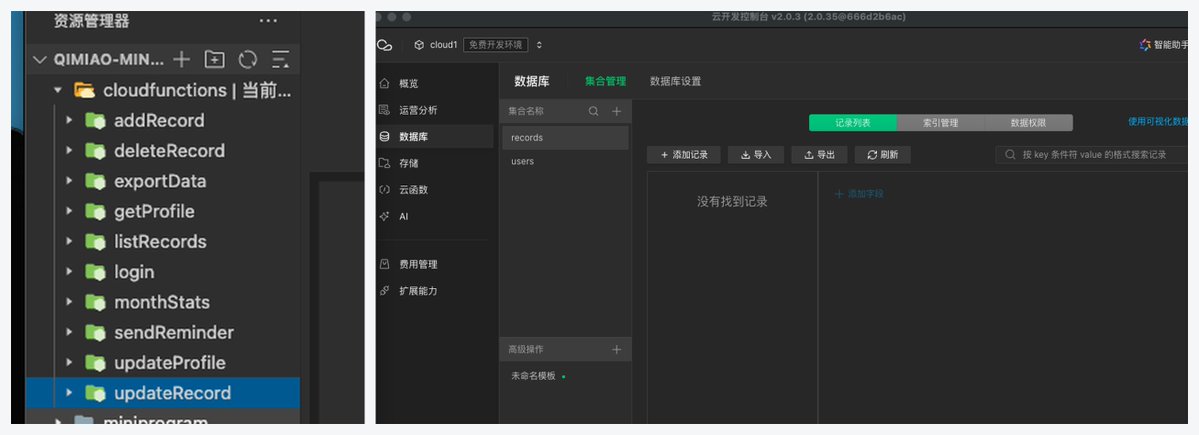1199x435 pixels.
Task: Collapse all folders in the explorer
Action: coord(281,60)
